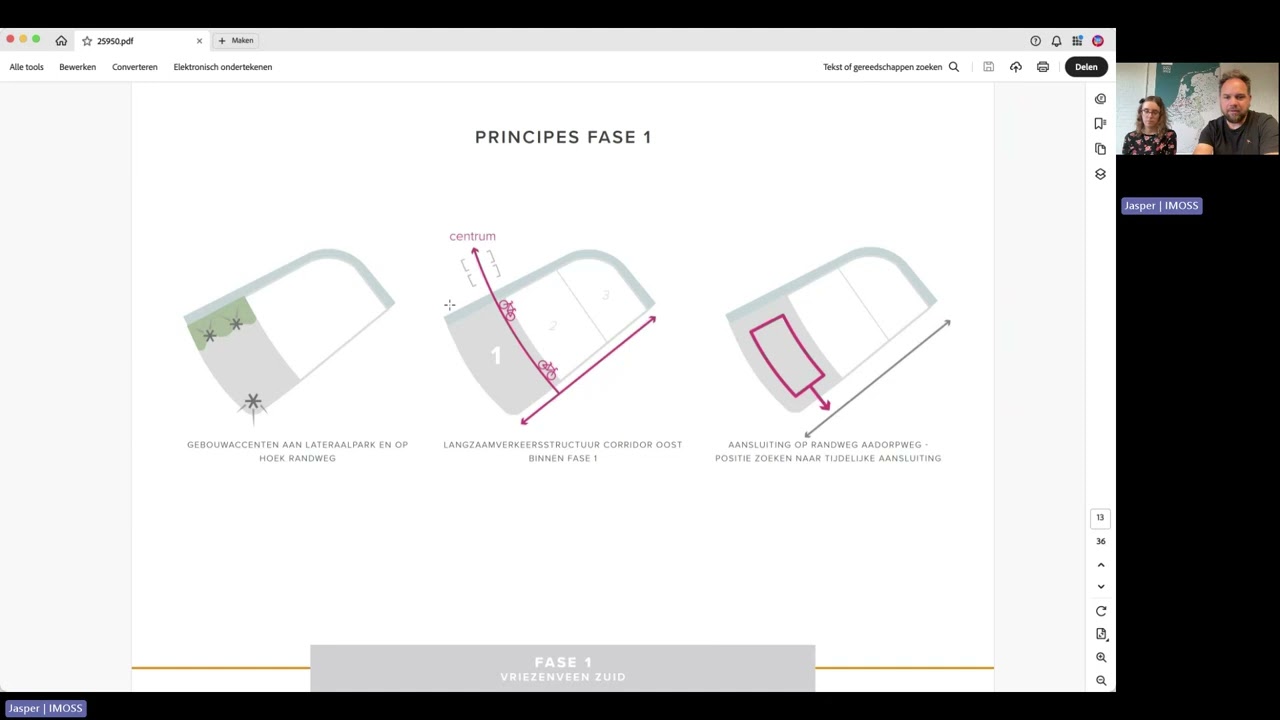Go to the Acrobat home icon
The height and width of the screenshot is (720, 1280).
[x=61, y=41]
